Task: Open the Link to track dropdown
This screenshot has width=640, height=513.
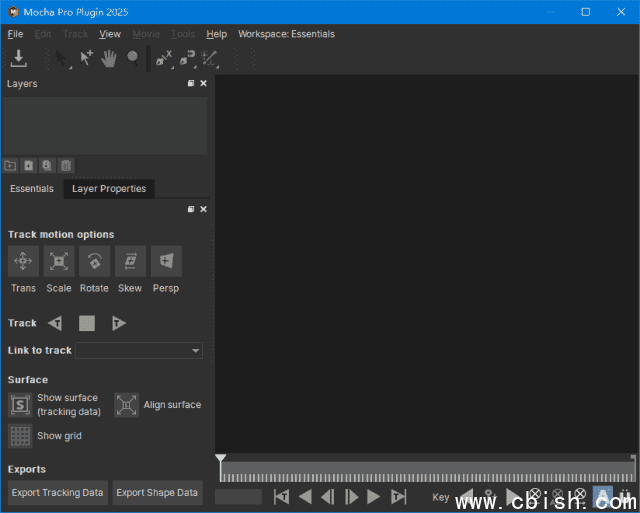Action: click(x=139, y=351)
